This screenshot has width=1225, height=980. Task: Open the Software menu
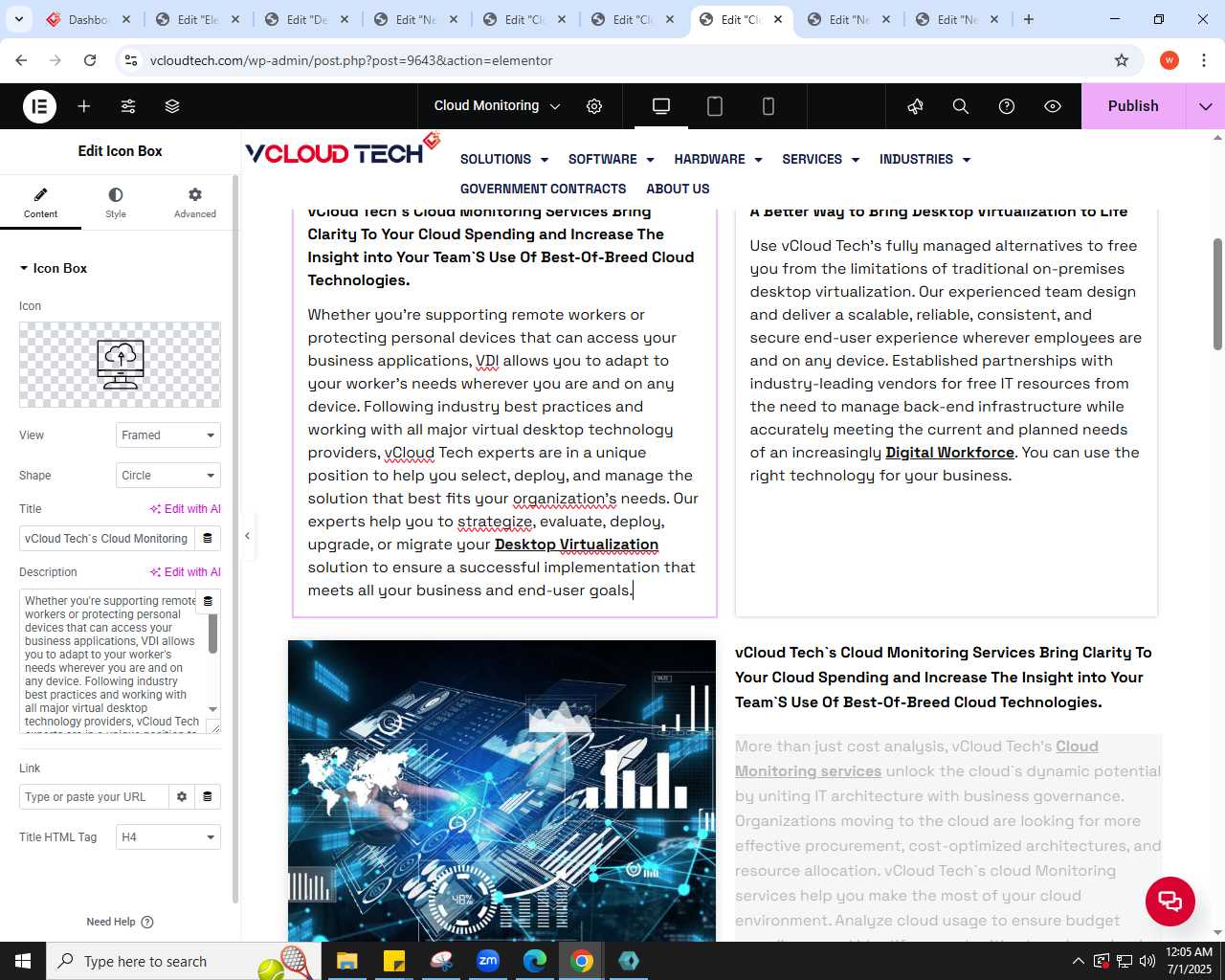612,160
